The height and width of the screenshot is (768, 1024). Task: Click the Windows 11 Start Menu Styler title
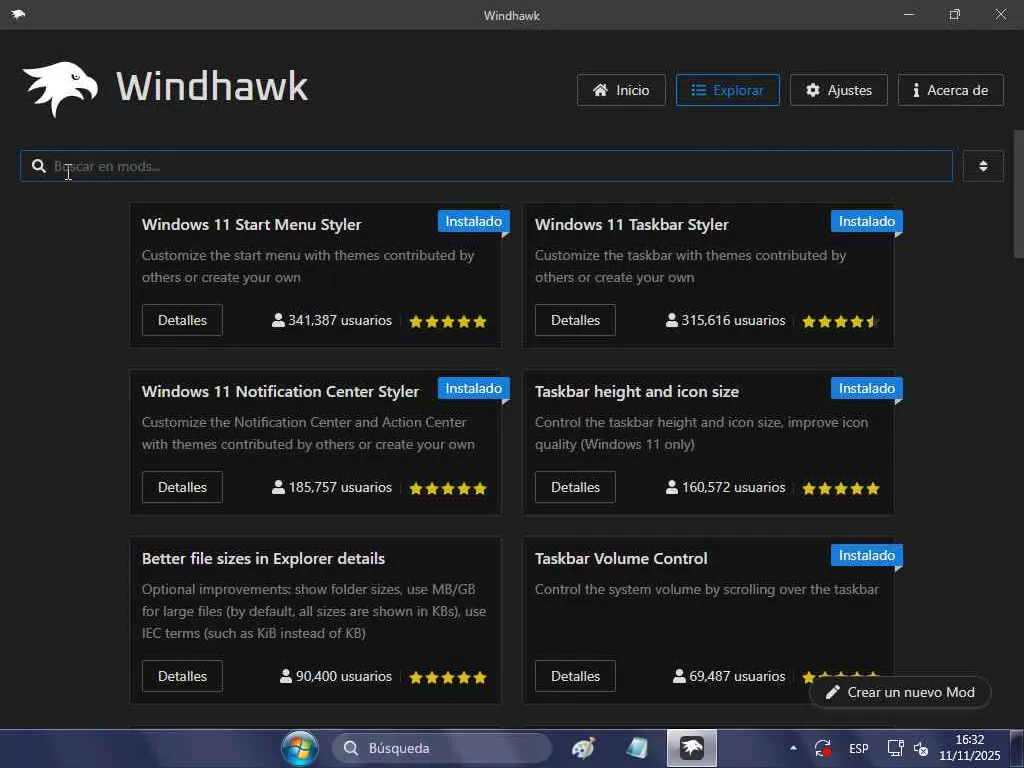click(x=251, y=225)
